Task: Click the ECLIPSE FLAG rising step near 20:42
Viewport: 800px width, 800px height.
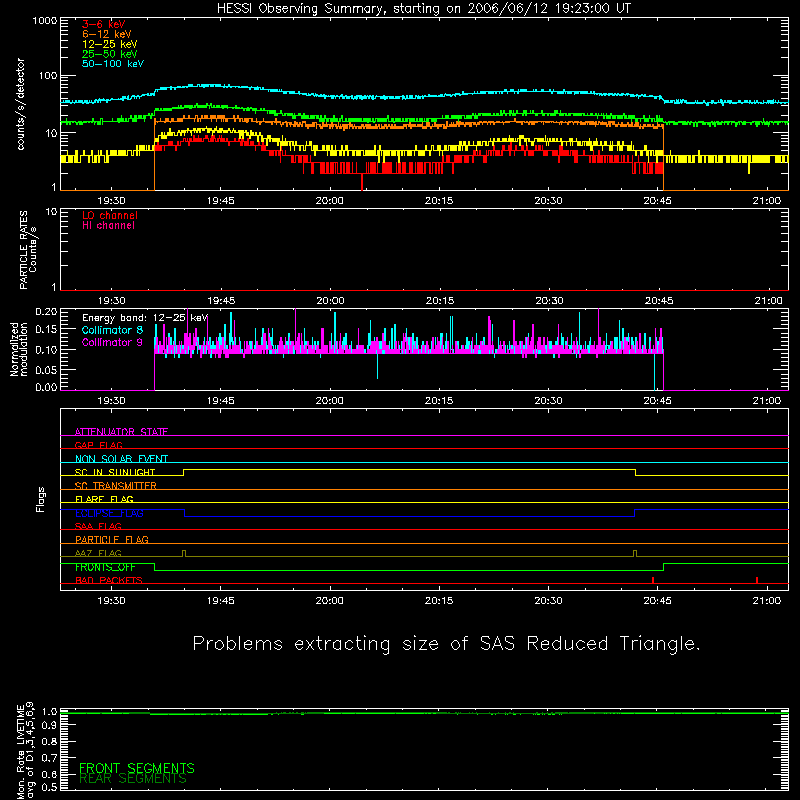Action: point(635,513)
